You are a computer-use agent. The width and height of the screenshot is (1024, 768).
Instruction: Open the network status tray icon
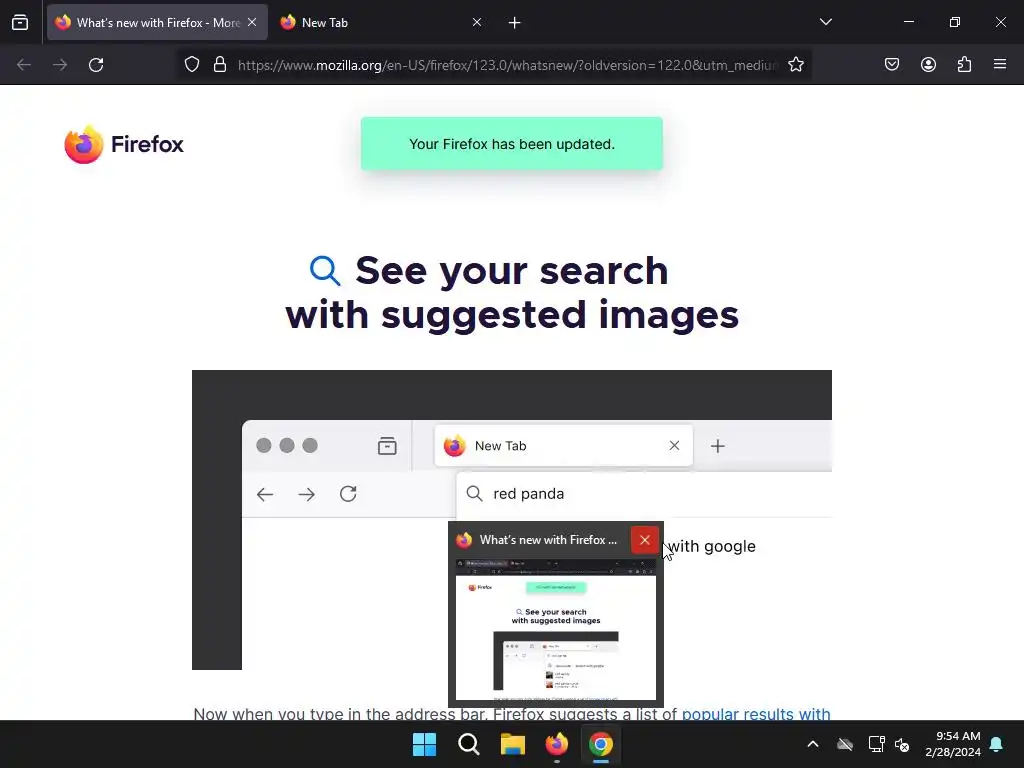tap(876, 744)
